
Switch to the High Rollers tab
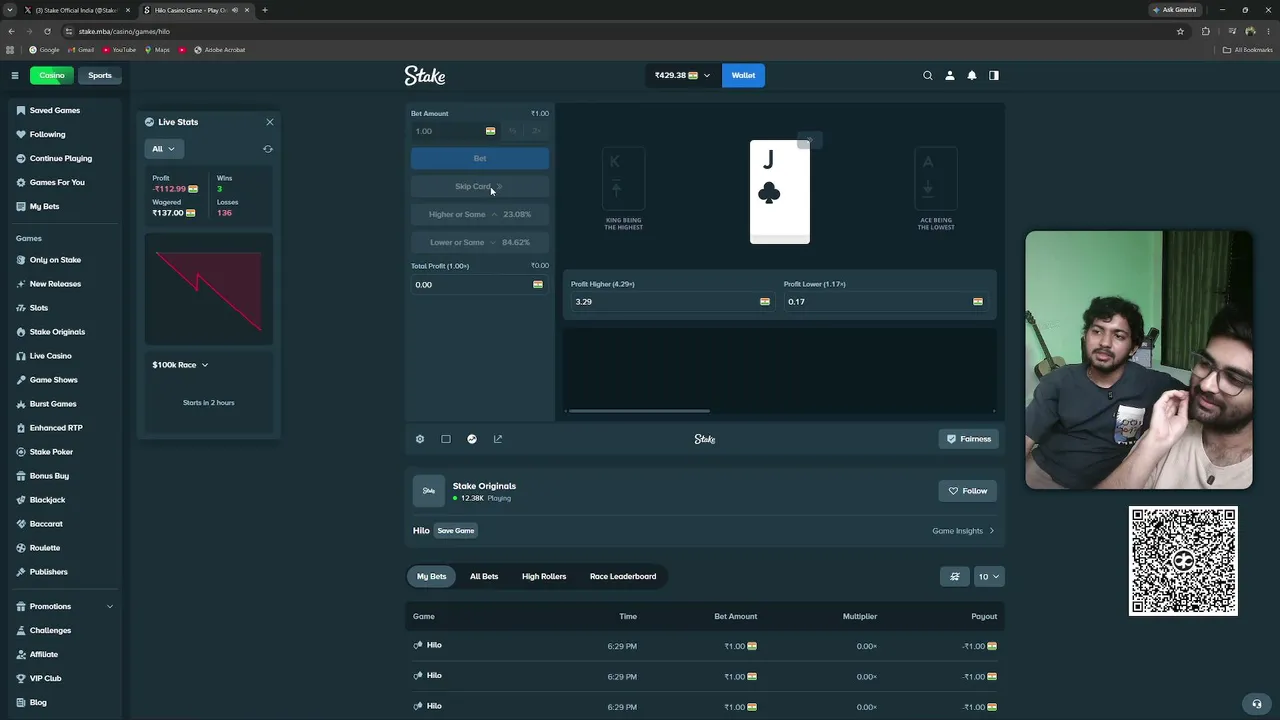[x=544, y=576]
